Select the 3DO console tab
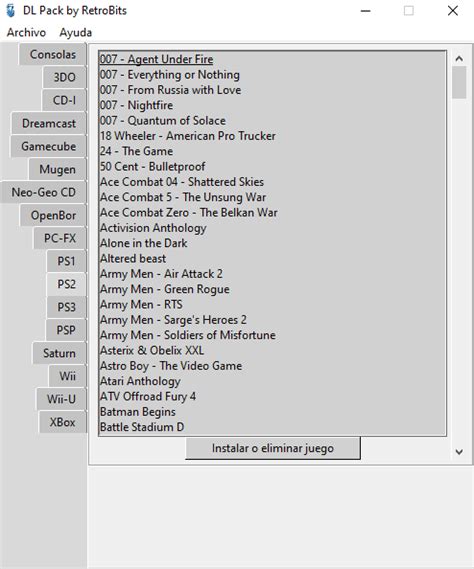Image resolution: width=474 pixels, height=569 pixels. tap(64, 77)
